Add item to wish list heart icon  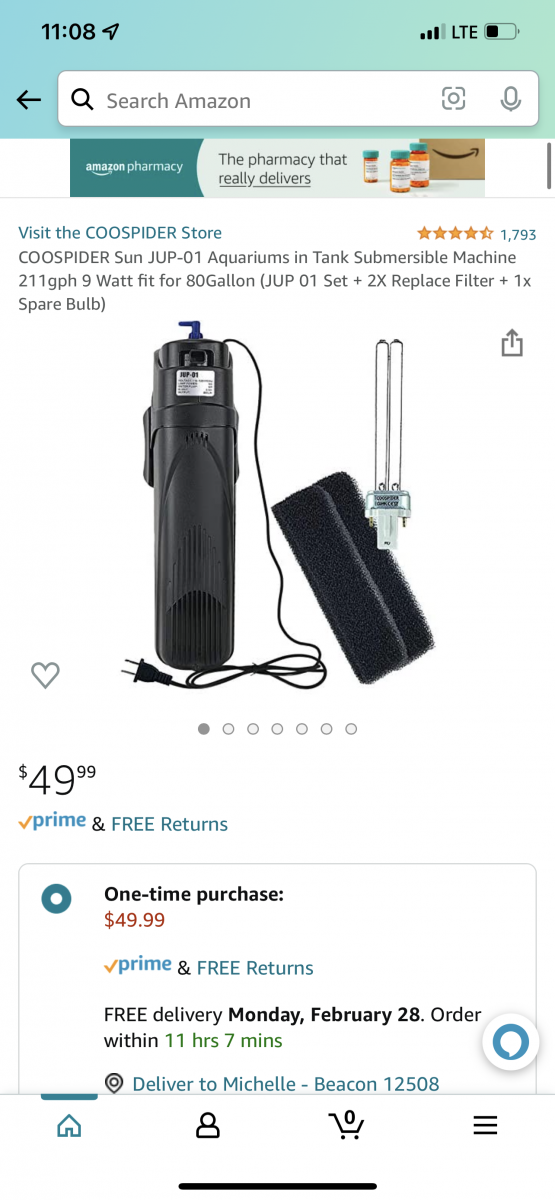coord(45,675)
